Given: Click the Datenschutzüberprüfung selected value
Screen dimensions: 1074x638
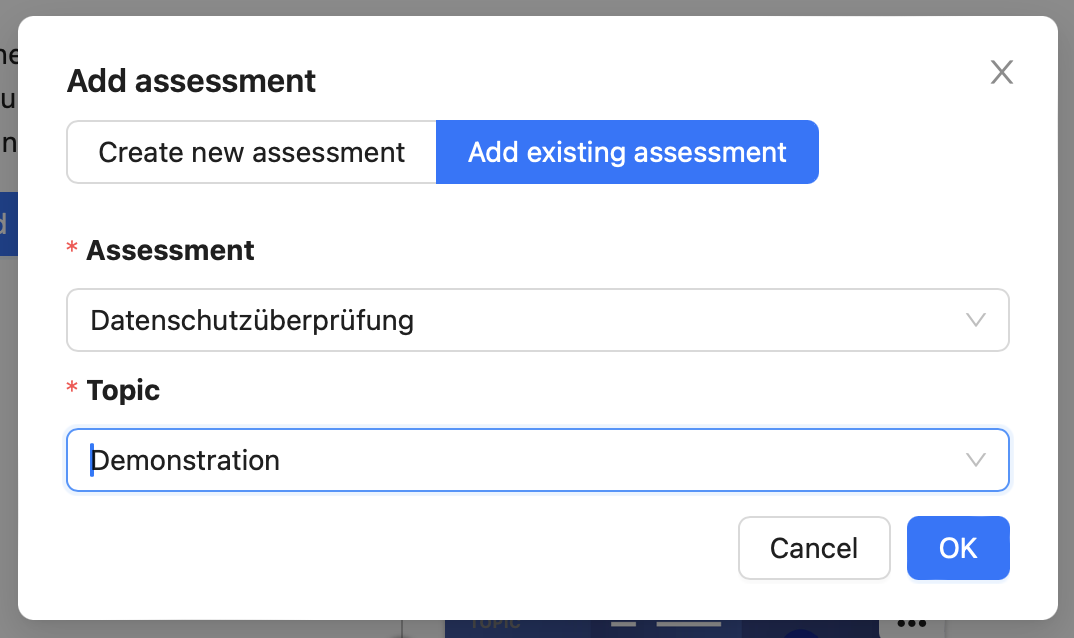Looking at the screenshot, I should pyautogui.click(x=252, y=321).
